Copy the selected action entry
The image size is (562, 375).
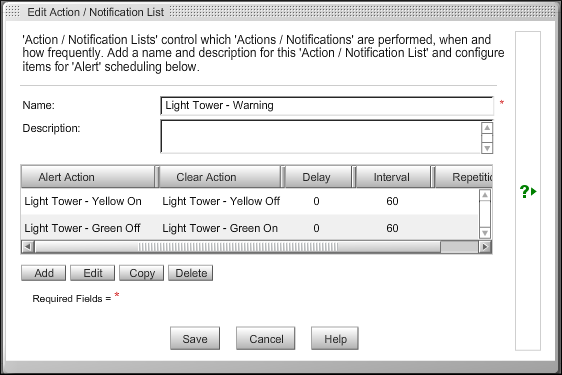(142, 273)
